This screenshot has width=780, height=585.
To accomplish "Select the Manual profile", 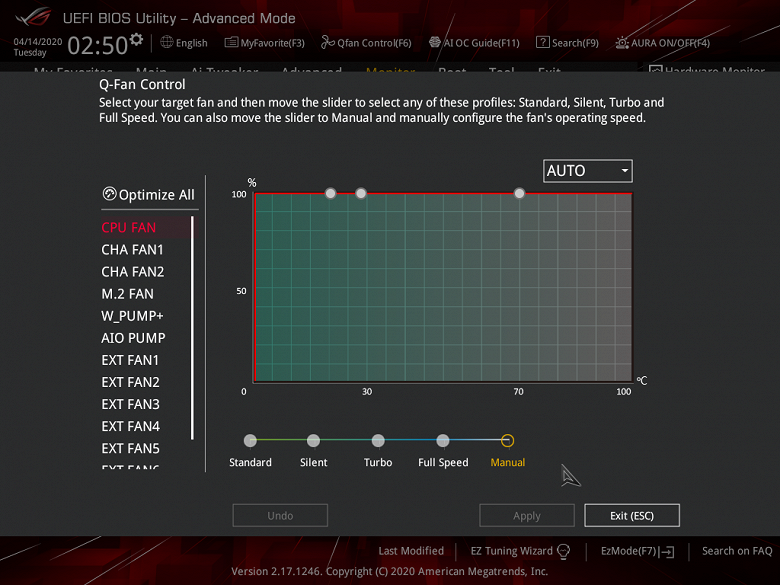I will (x=507, y=440).
